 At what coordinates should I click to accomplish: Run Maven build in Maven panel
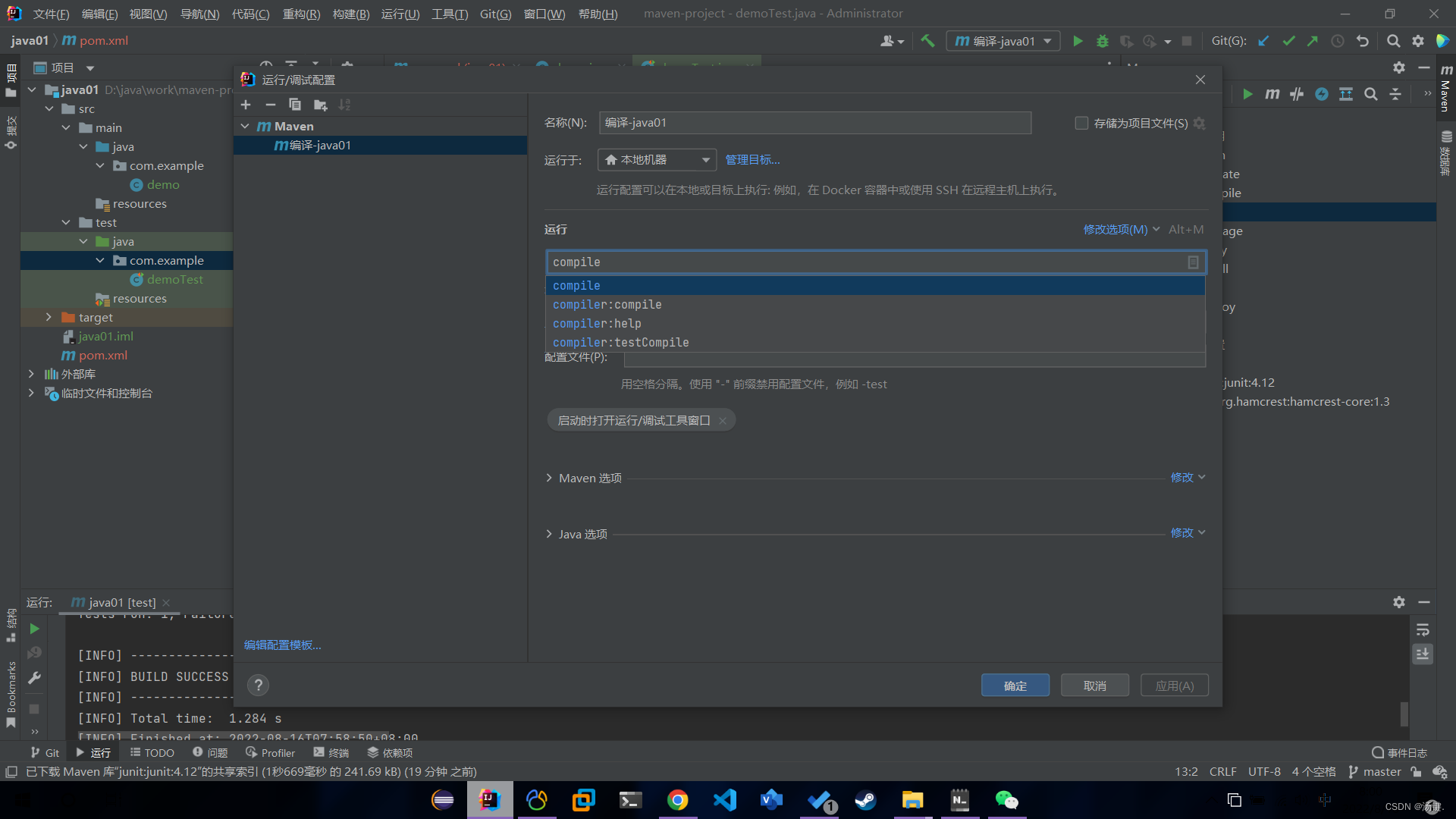click(1247, 94)
